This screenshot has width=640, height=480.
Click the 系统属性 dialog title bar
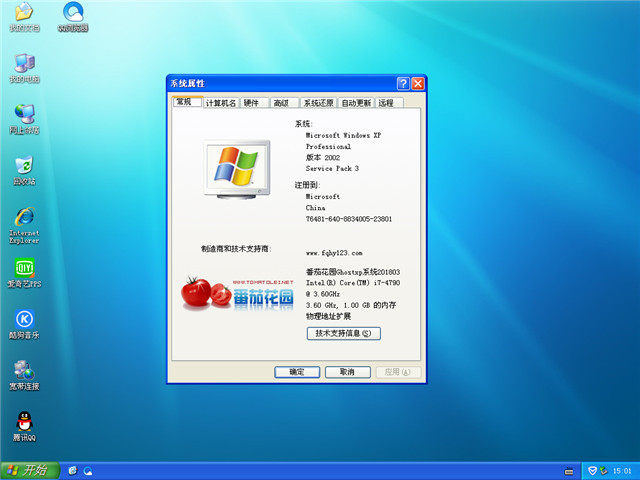pos(282,84)
